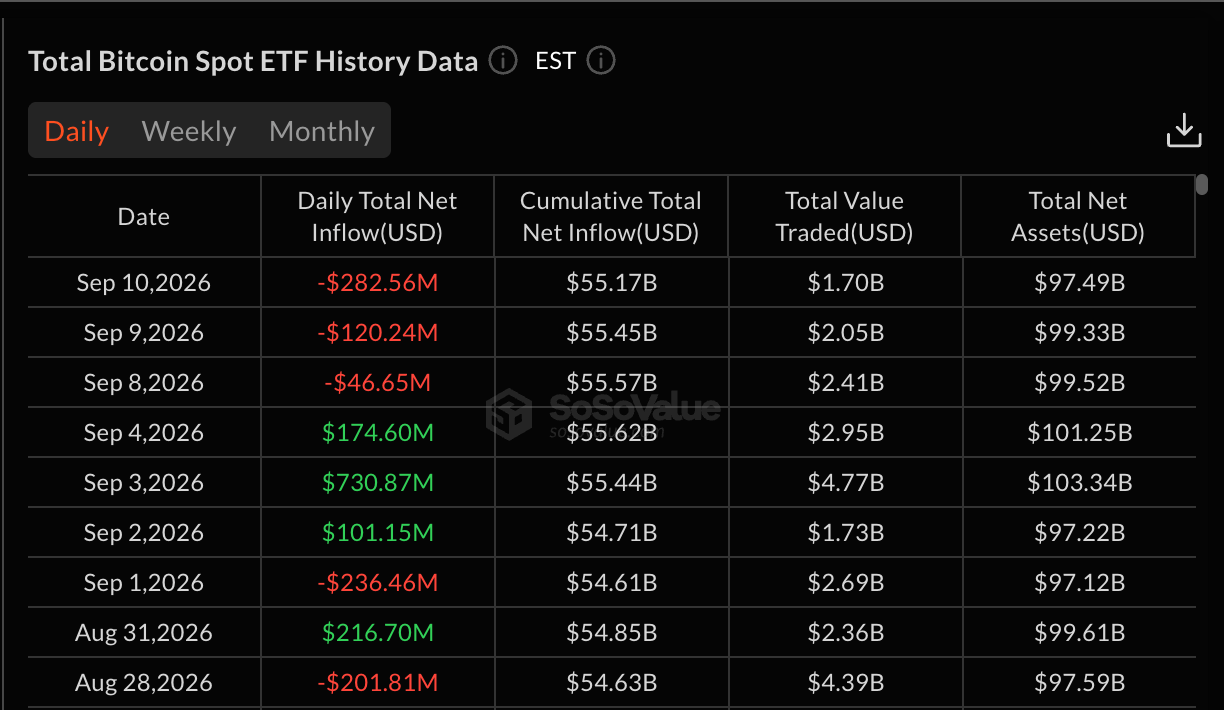Click the $55.57B cumulative inflow cell
This screenshot has height=710, width=1224.
point(611,383)
